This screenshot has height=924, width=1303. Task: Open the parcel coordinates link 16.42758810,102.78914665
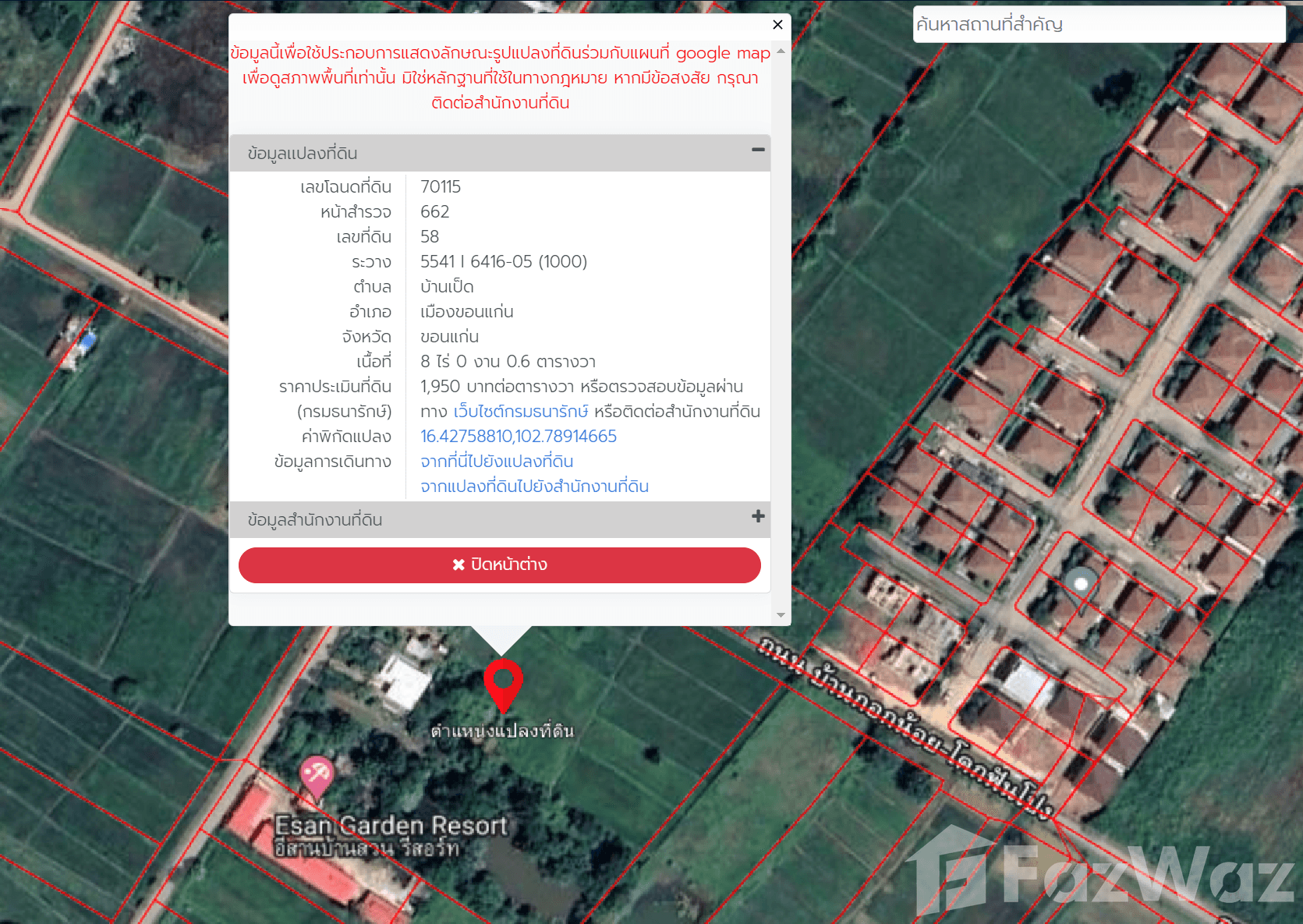[x=518, y=437]
